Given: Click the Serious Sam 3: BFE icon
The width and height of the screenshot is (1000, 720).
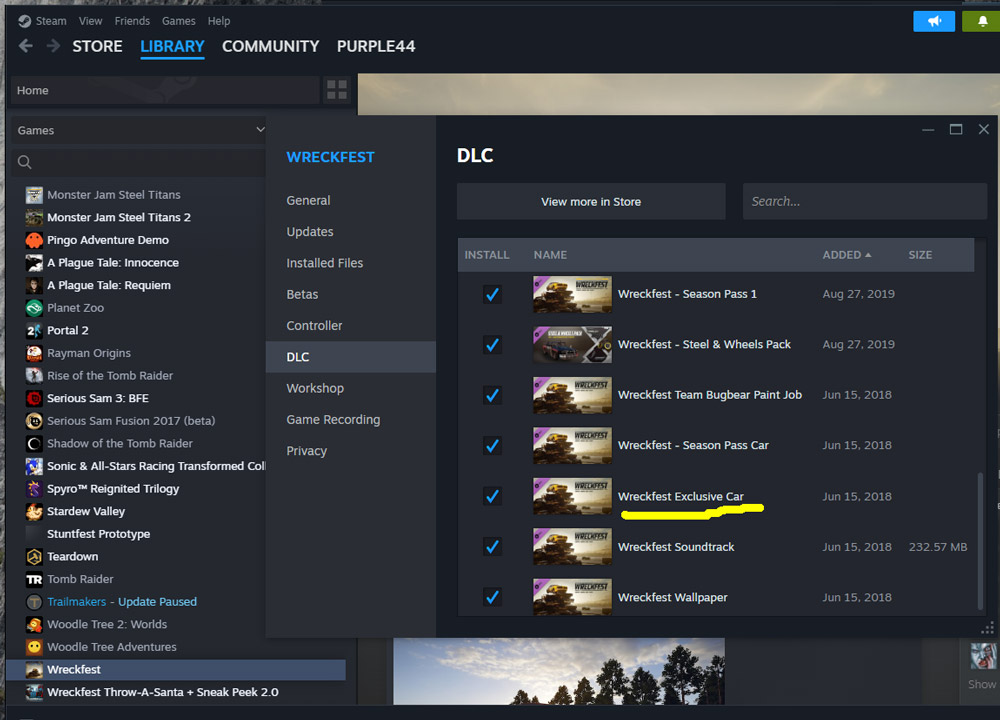Looking at the screenshot, I should pos(34,398).
